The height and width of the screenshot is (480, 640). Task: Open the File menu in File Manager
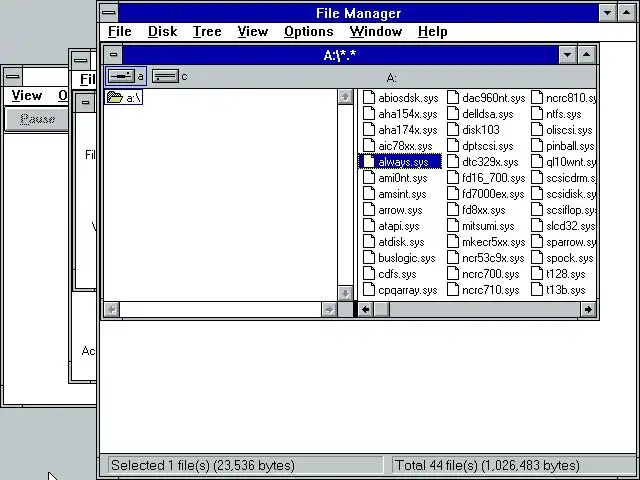(x=120, y=31)
